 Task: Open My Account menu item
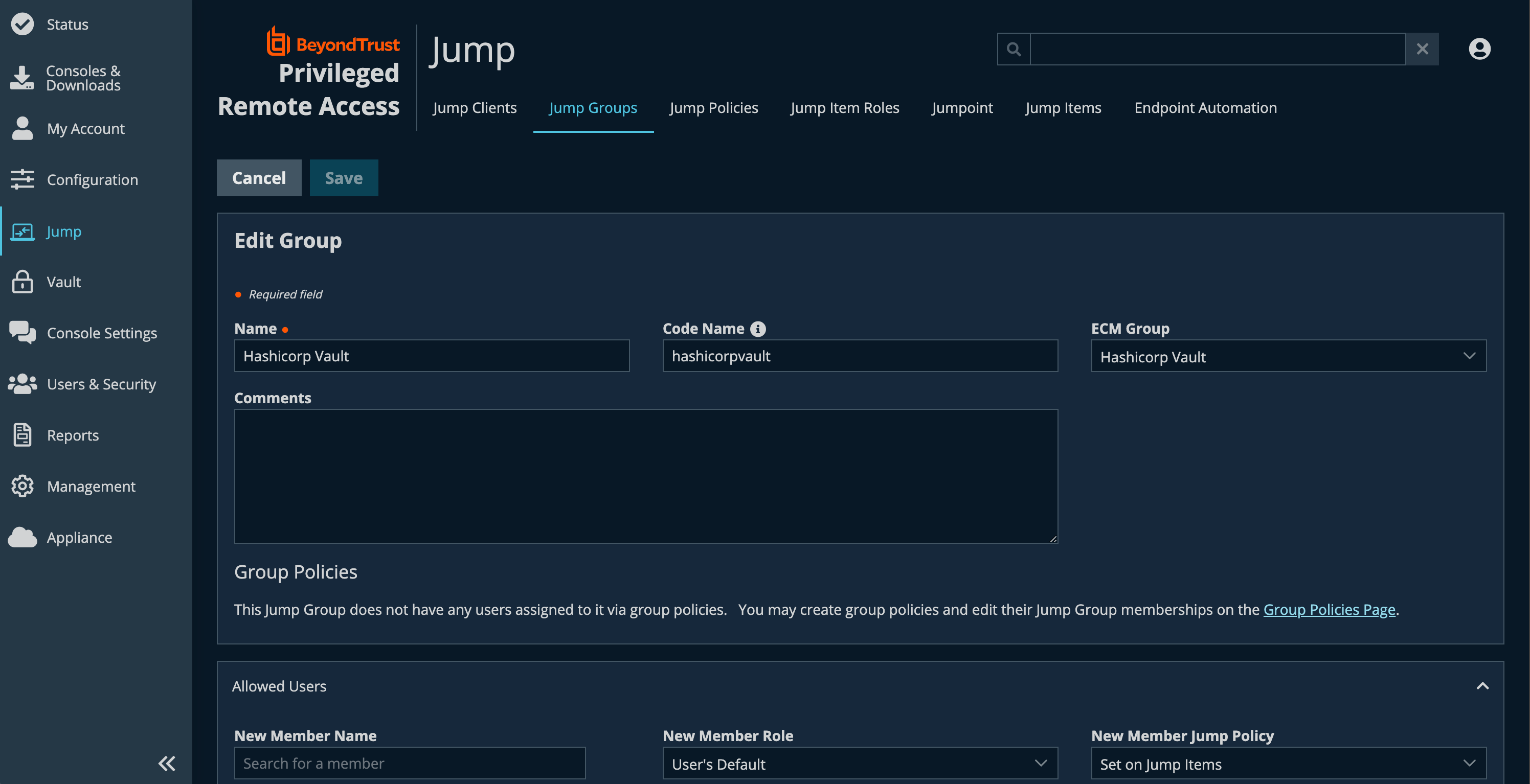(x=85, y=128)
